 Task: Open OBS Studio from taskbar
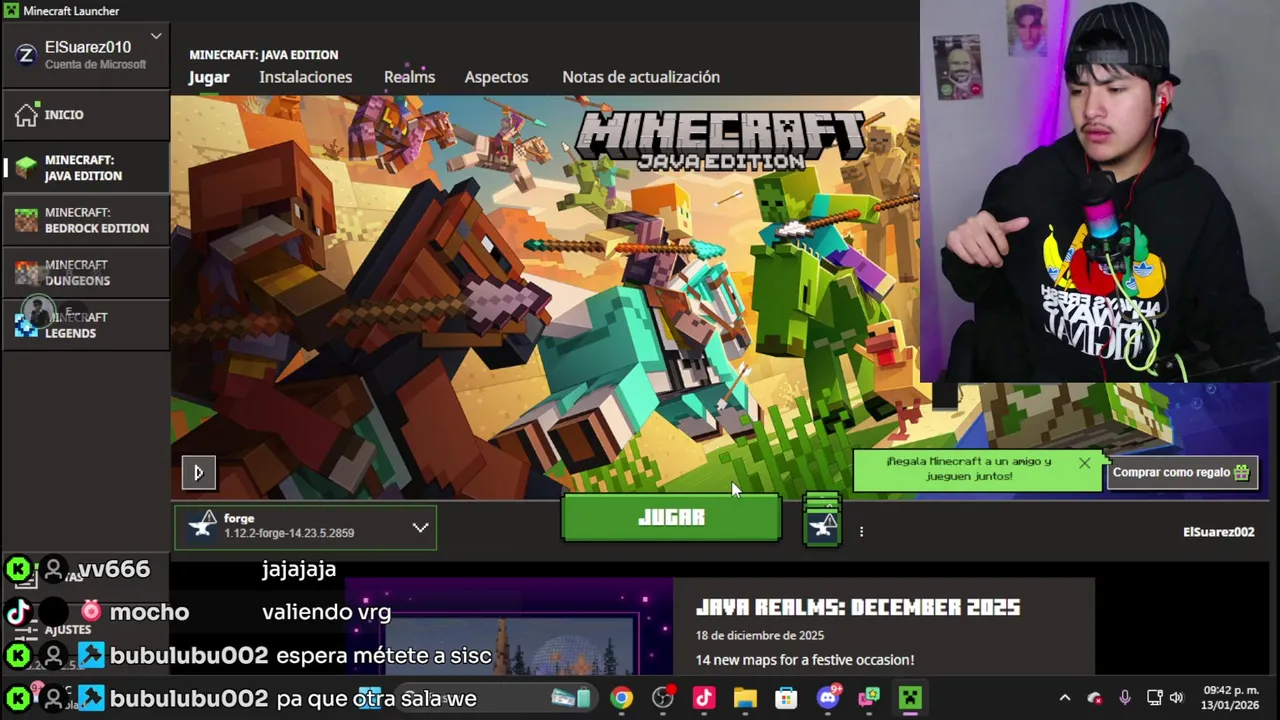pos(663,698)
